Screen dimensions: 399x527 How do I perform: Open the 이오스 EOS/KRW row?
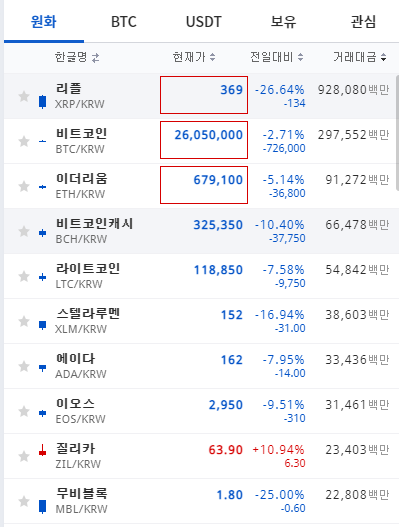click(200, 411)
